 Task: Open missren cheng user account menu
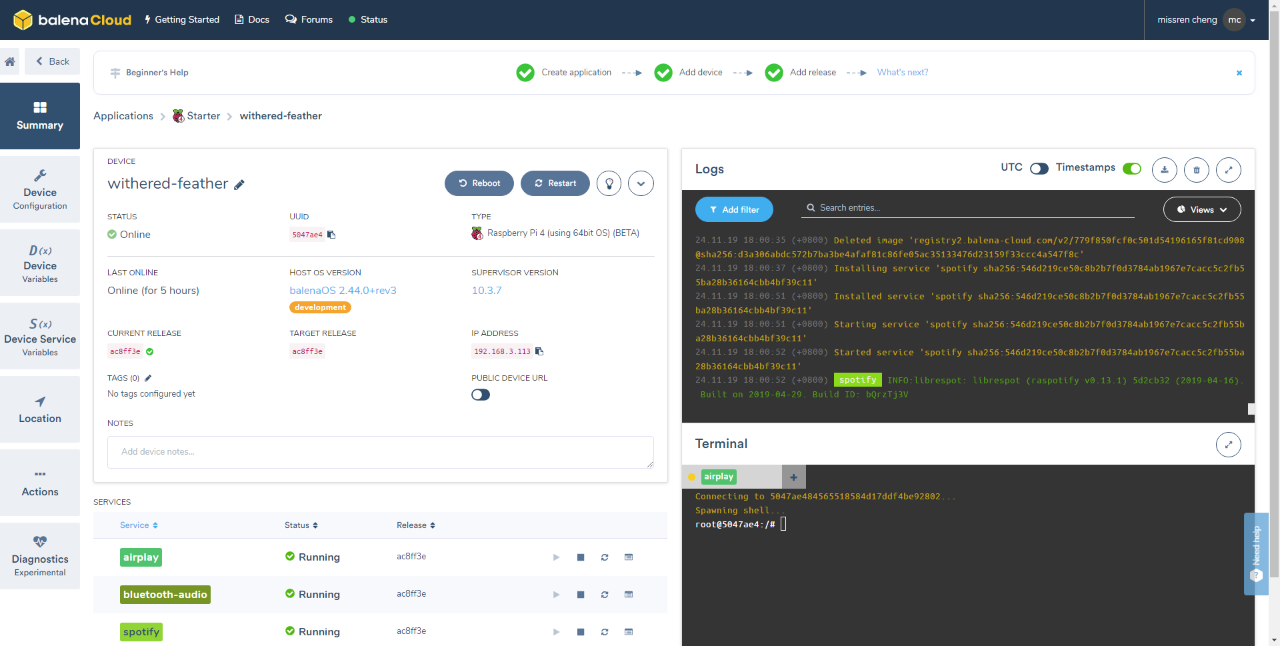(x=1206, y=20)
